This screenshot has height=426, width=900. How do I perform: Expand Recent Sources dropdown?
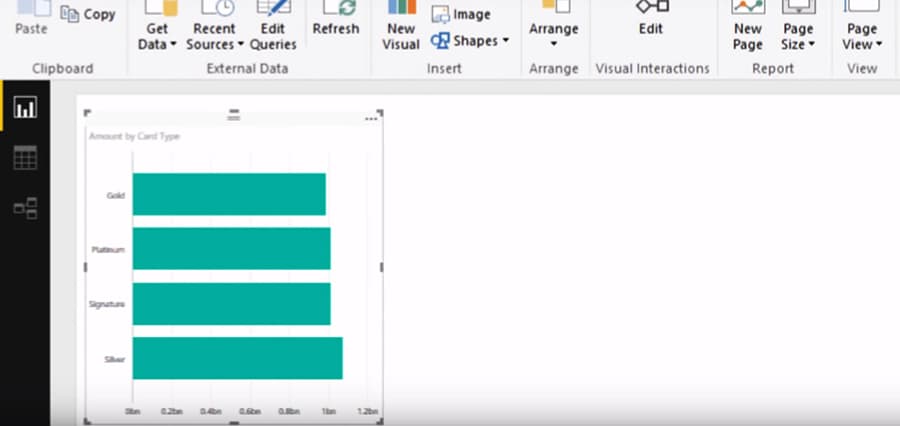click(x=215, y=26)
